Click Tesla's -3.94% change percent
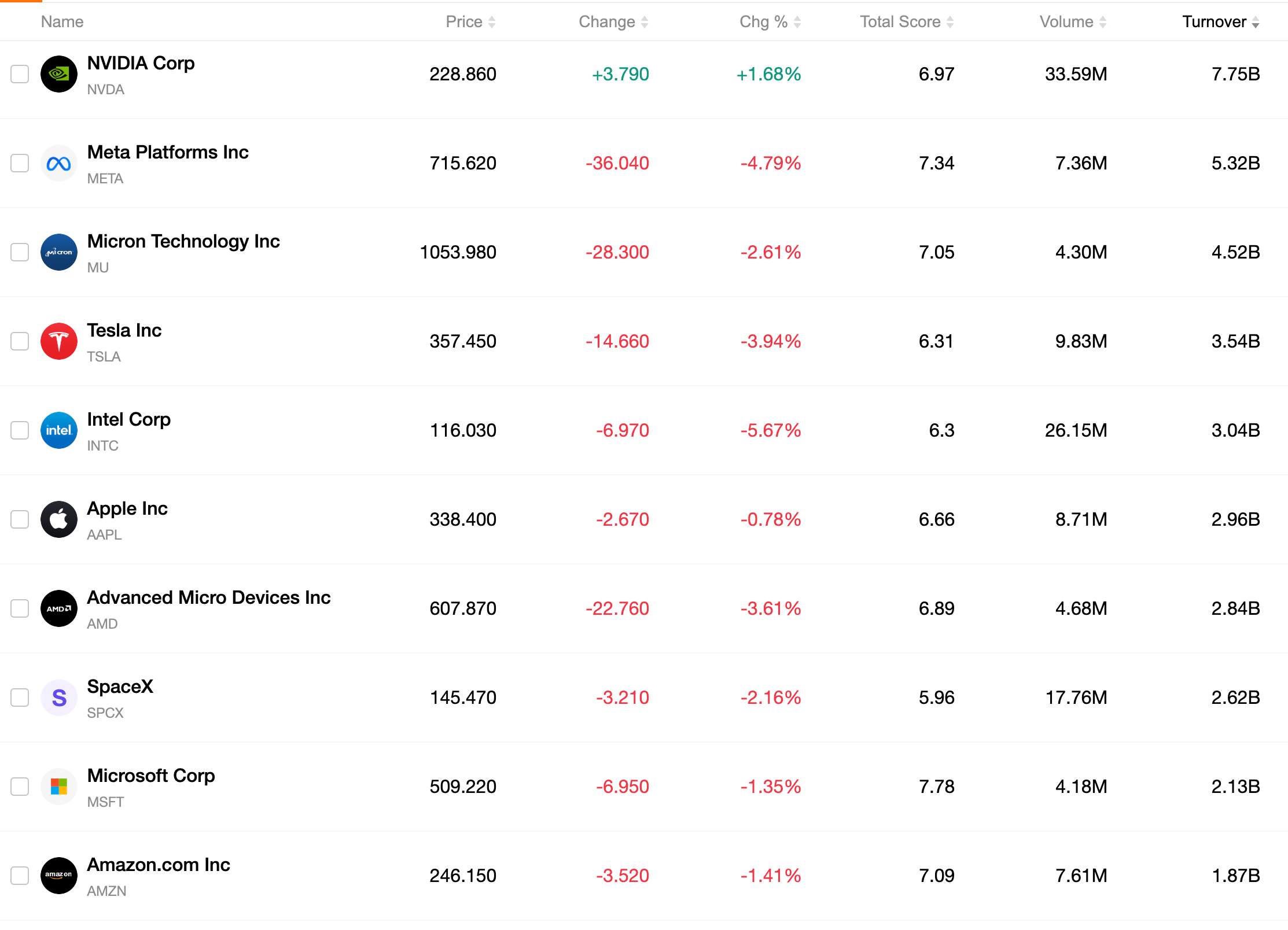The image size is (1288, 930). (x=771, y=341)
